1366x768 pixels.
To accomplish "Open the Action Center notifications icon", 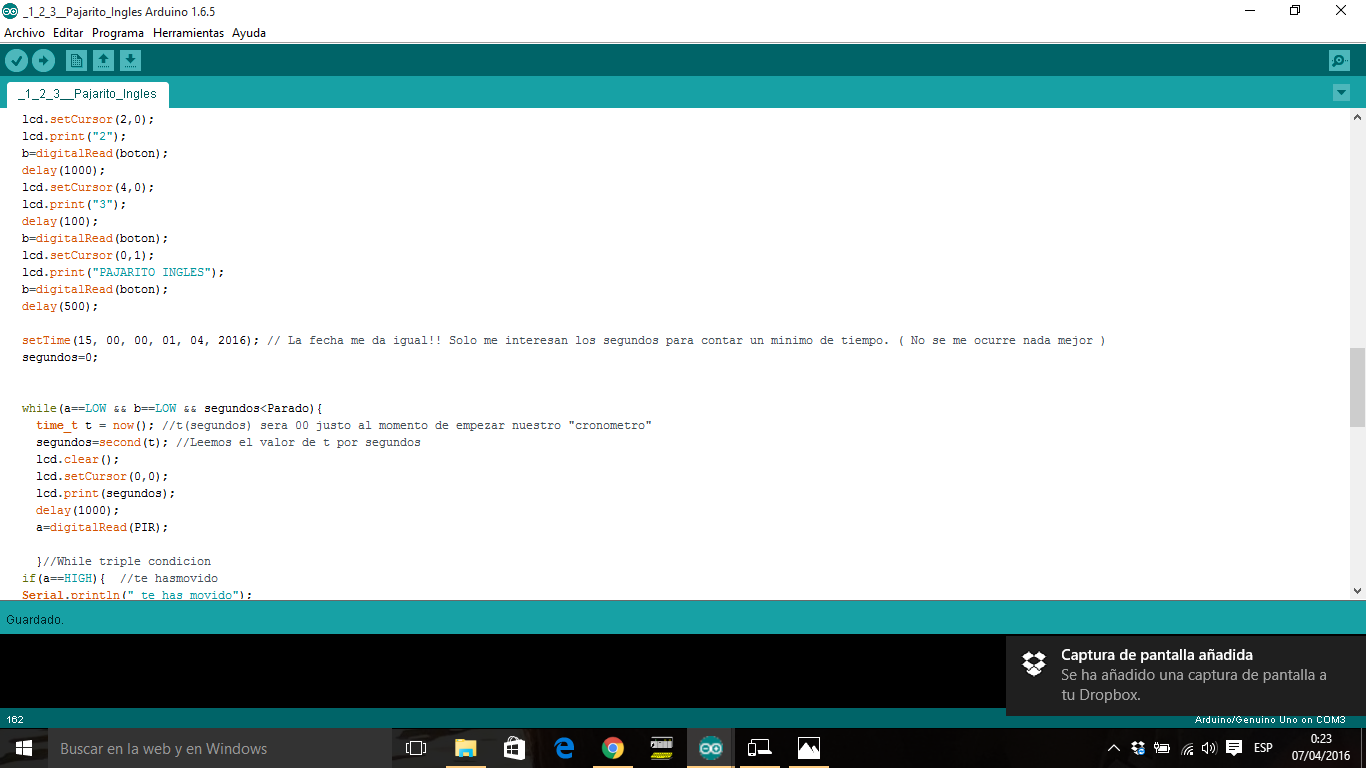I will point(1234,748).
